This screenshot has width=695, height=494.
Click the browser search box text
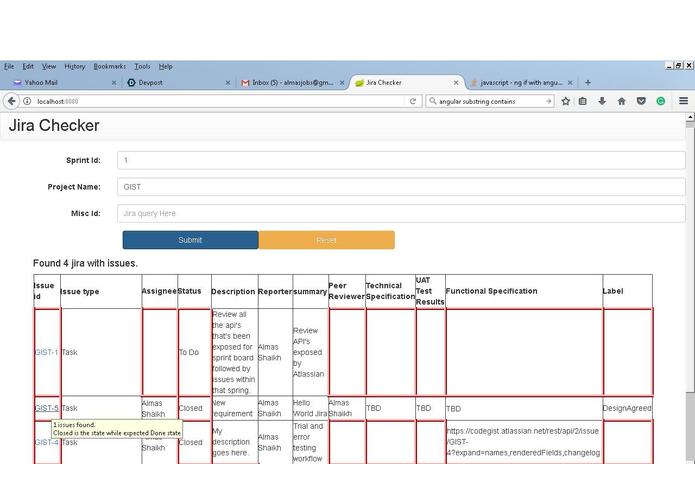coord(477,101)
